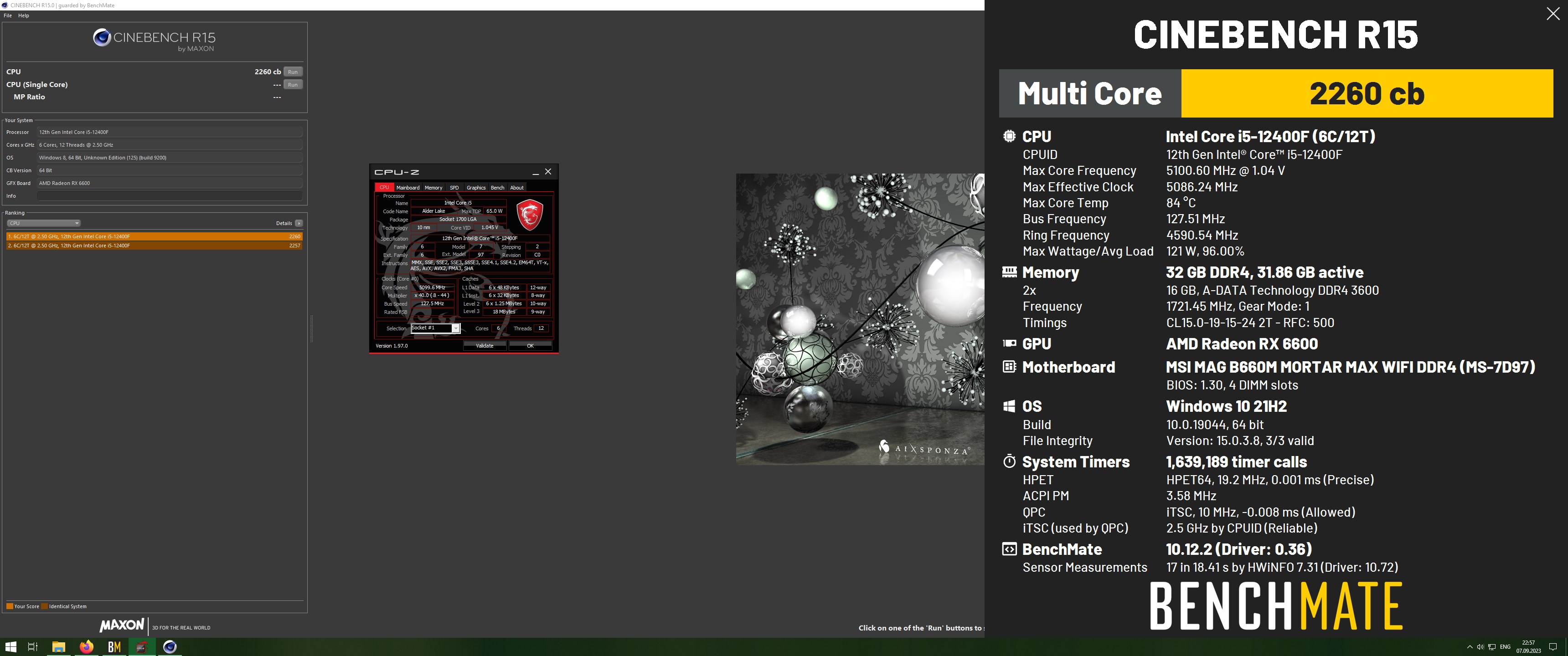Switch to Mainboard tab in CPU-Z

coord(408,187)
